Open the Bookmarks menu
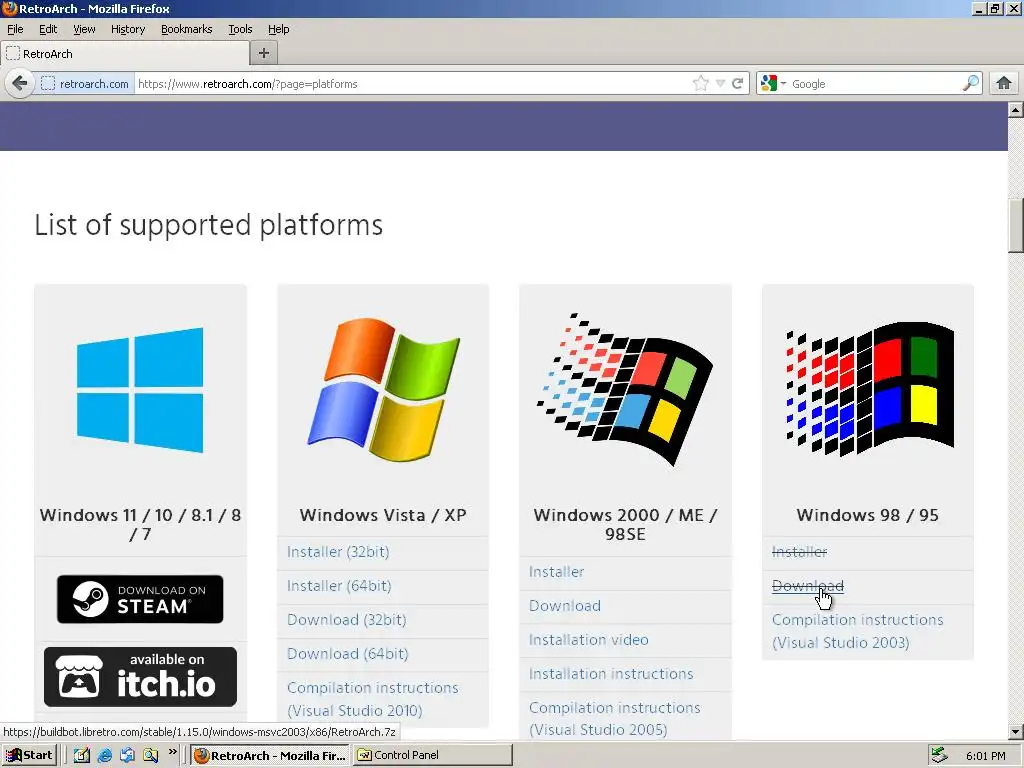1024x768 pixels. (187, 29)
